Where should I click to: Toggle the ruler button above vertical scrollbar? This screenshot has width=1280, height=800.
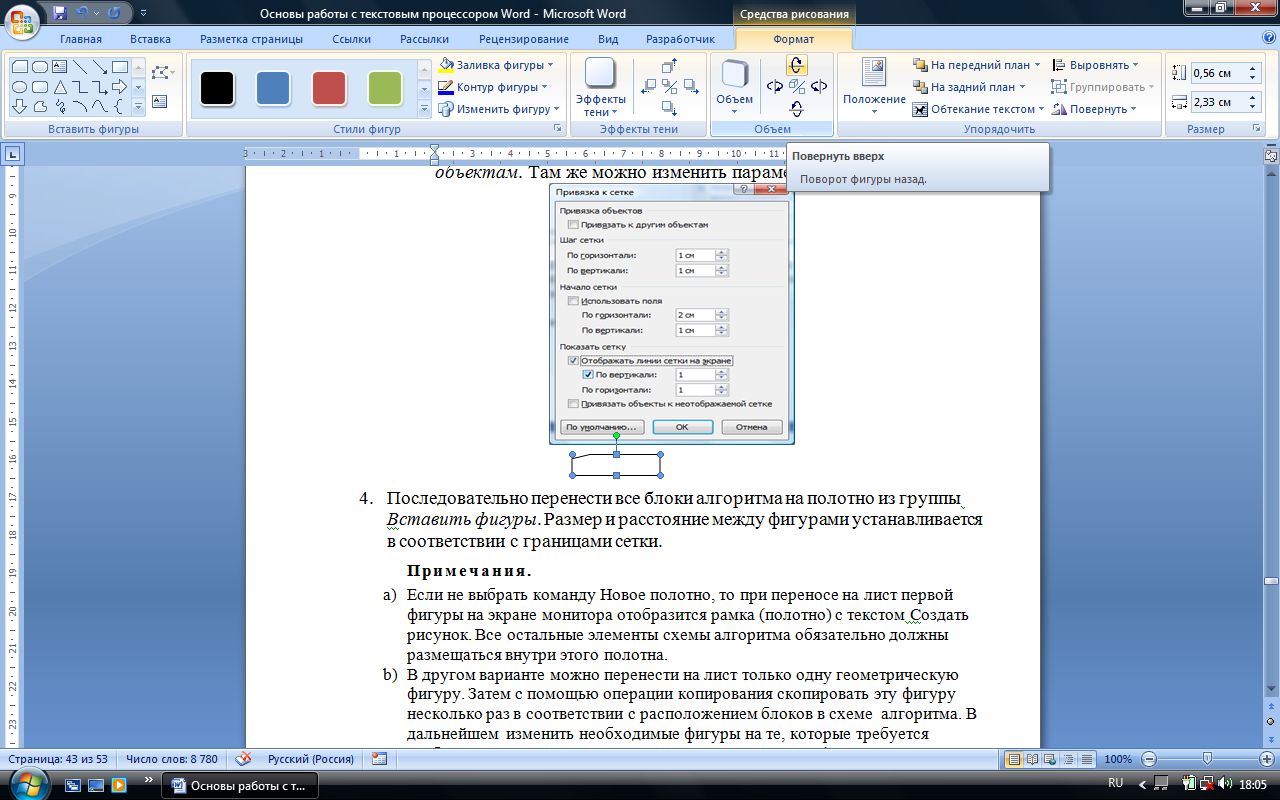pyautogui.click(x=1271, y=155)
